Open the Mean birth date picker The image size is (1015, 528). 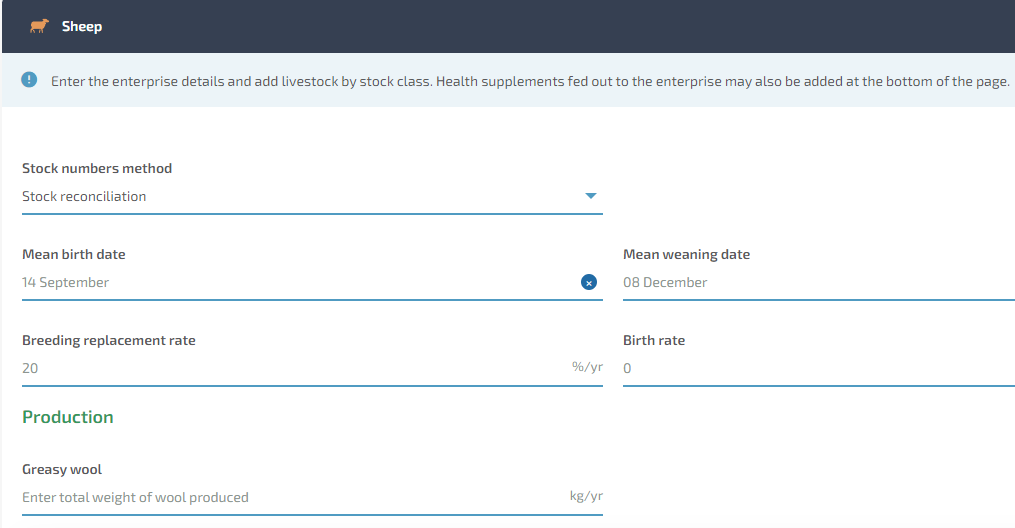click(x=300, y=283)
